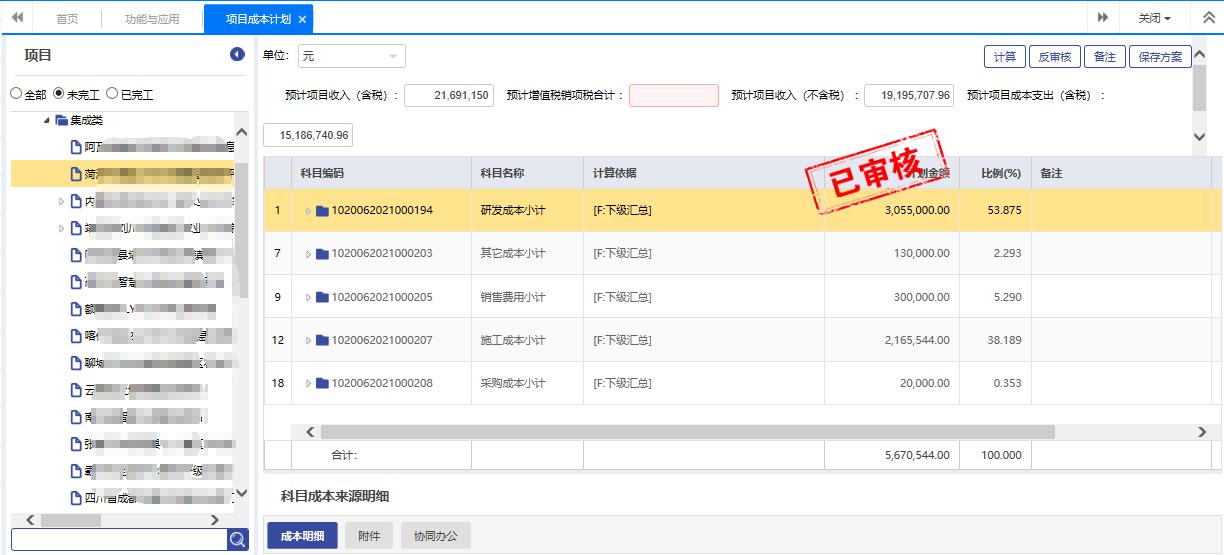1224x555 pixels.
Task: Click the 反审核 button
Action: [x=1054, y=57]
